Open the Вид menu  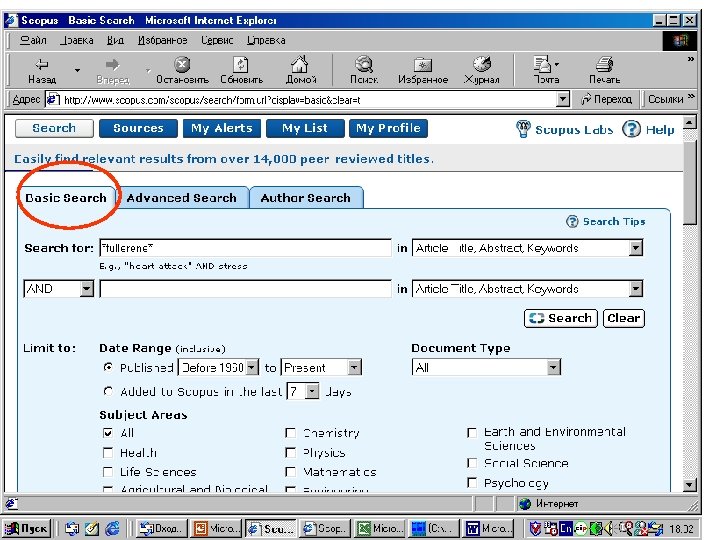point(115,40)
